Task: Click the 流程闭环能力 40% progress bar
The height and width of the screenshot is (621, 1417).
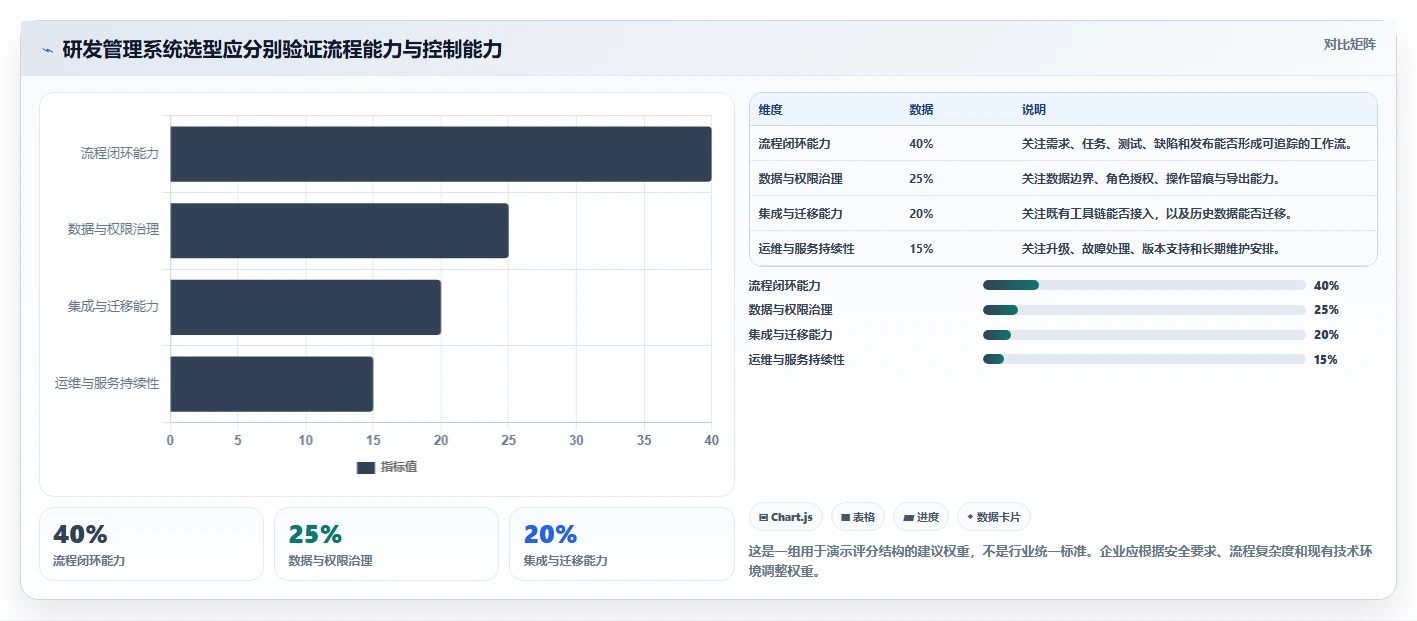Action: pyautogui.click(x=1144, y=285)
